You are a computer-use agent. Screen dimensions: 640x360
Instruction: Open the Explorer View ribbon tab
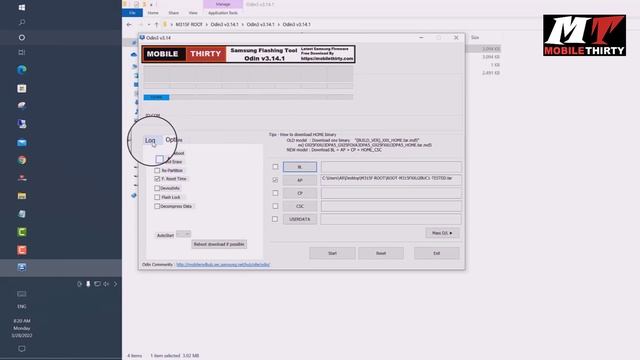pyautogui.click(x=193, y=13)
